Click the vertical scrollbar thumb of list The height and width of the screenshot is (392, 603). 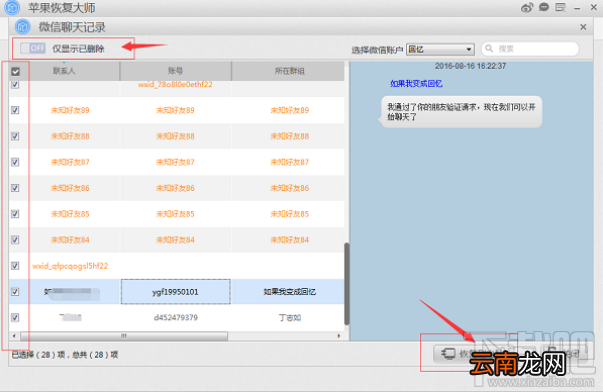pos(346,284)
